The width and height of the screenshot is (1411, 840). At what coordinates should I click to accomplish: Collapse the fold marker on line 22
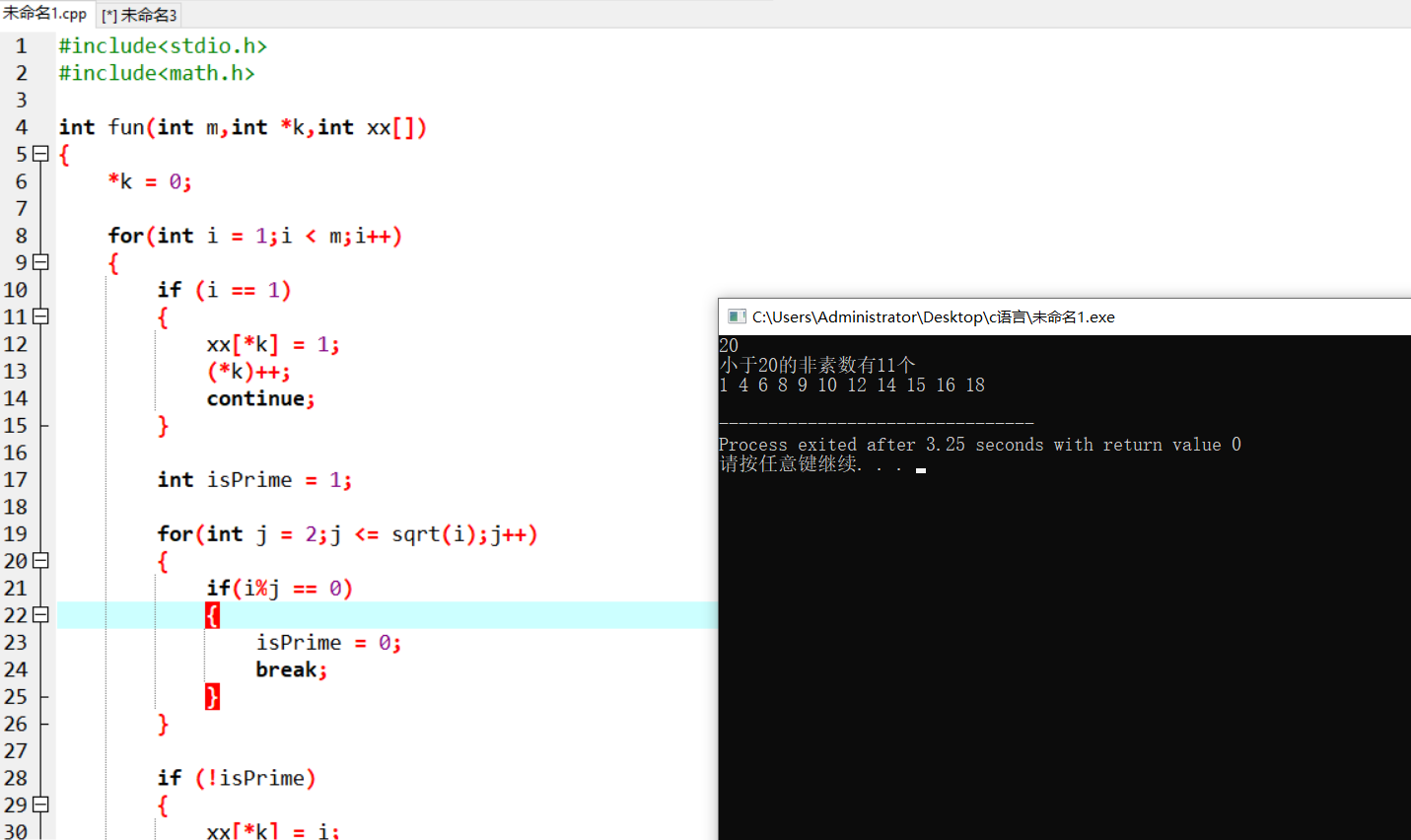[x=40, y=614]
